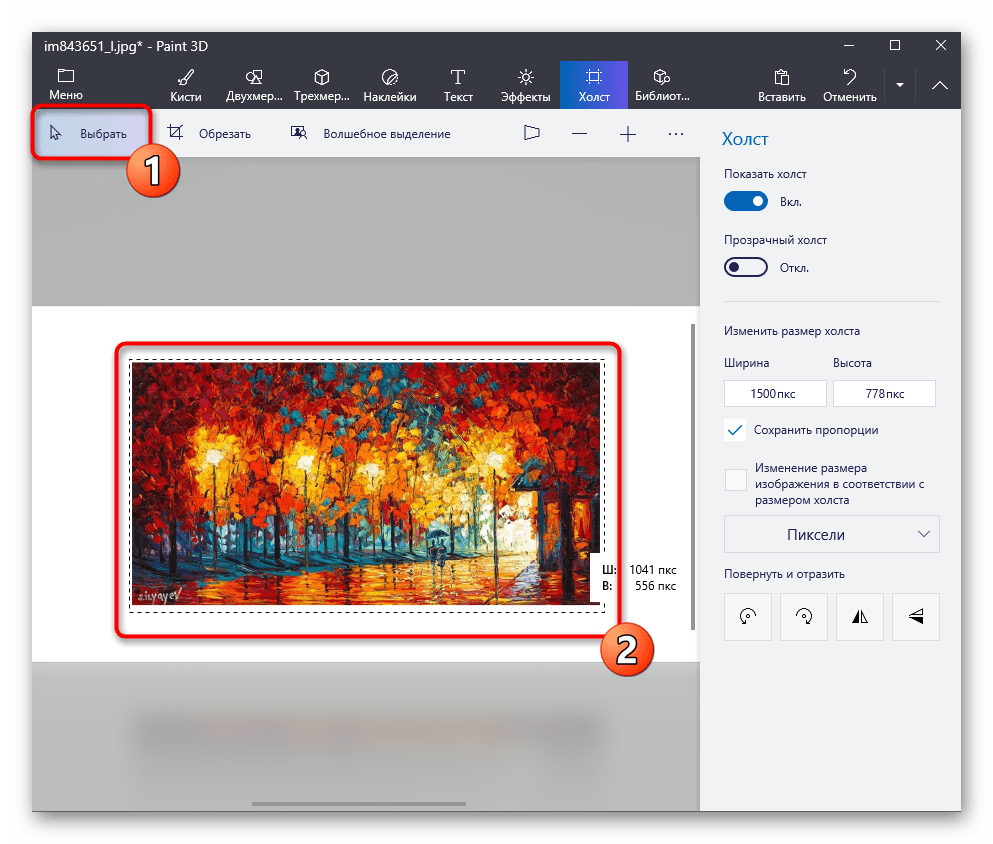
Task: Open the Кисти (Brushes) tool
Action: [x=186, y=85]
